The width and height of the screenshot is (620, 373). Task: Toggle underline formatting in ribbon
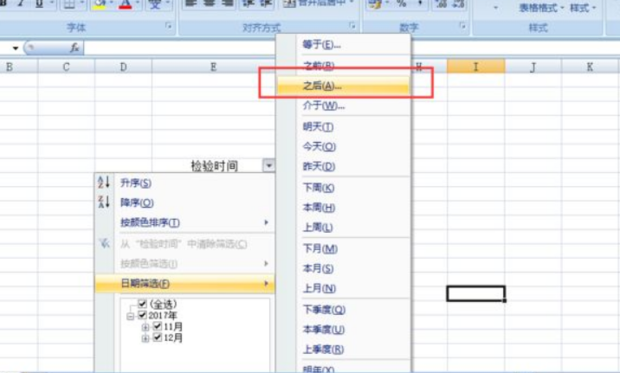click(39, 4)
